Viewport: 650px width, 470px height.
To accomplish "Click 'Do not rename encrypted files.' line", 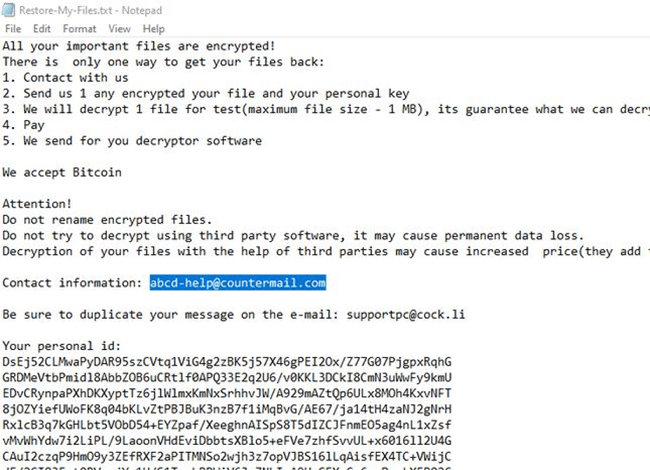I will (107, 219).
